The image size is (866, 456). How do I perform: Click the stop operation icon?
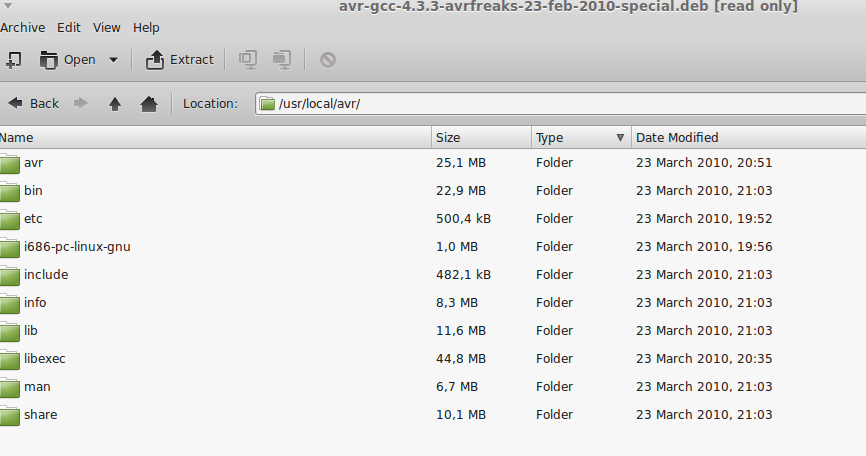[328, 60]
